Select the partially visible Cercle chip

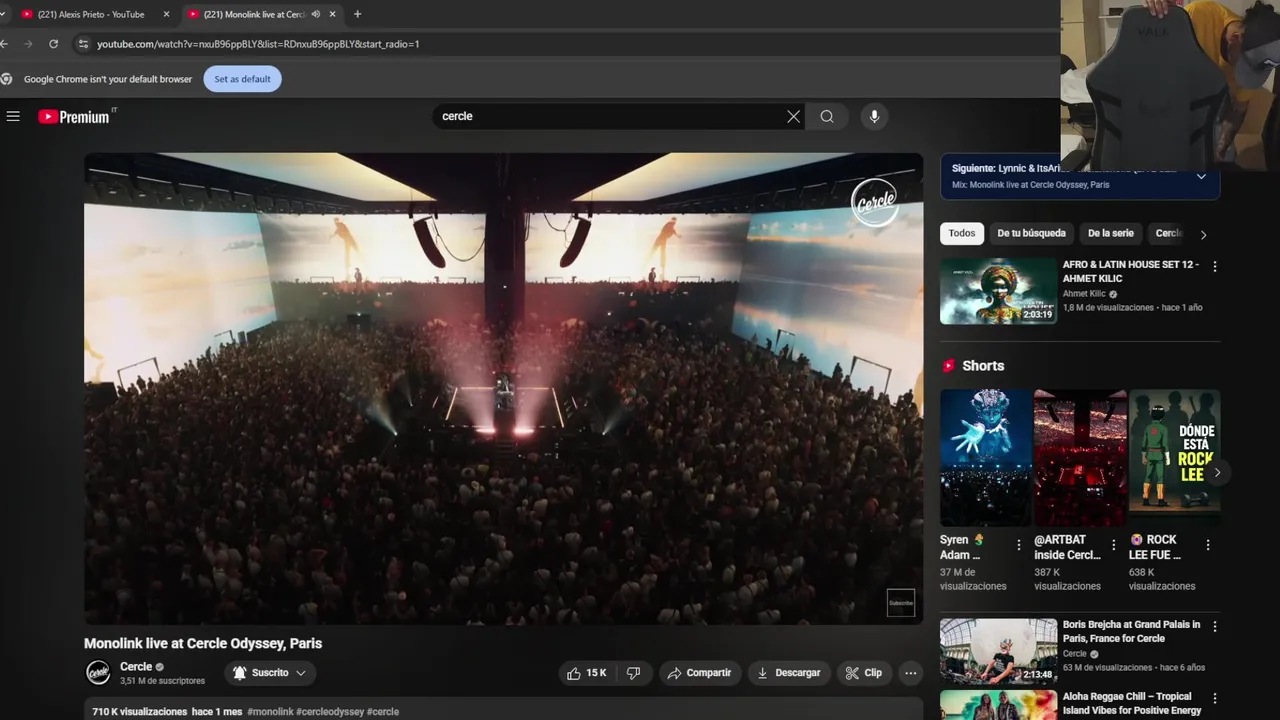tap(1167, 233)
